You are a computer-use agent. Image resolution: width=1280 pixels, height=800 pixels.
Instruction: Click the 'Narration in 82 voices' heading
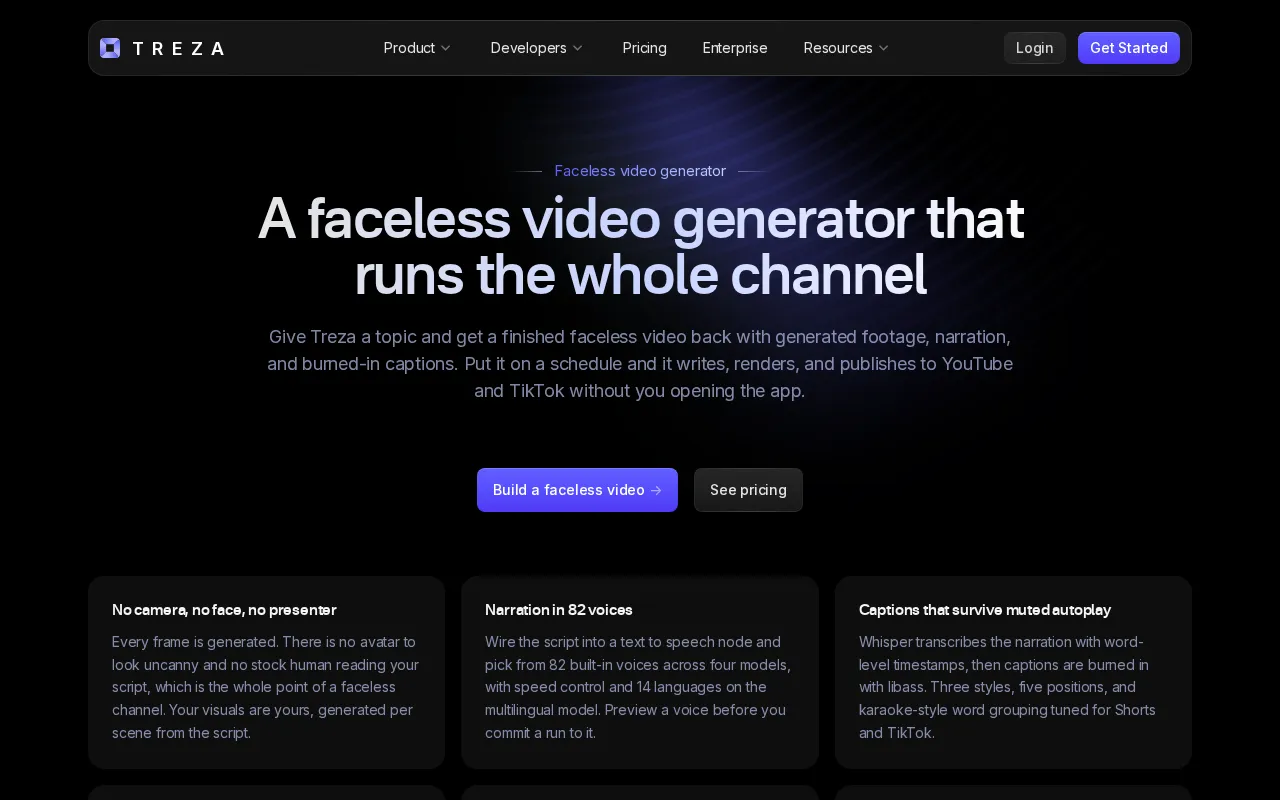click(559, 610)
